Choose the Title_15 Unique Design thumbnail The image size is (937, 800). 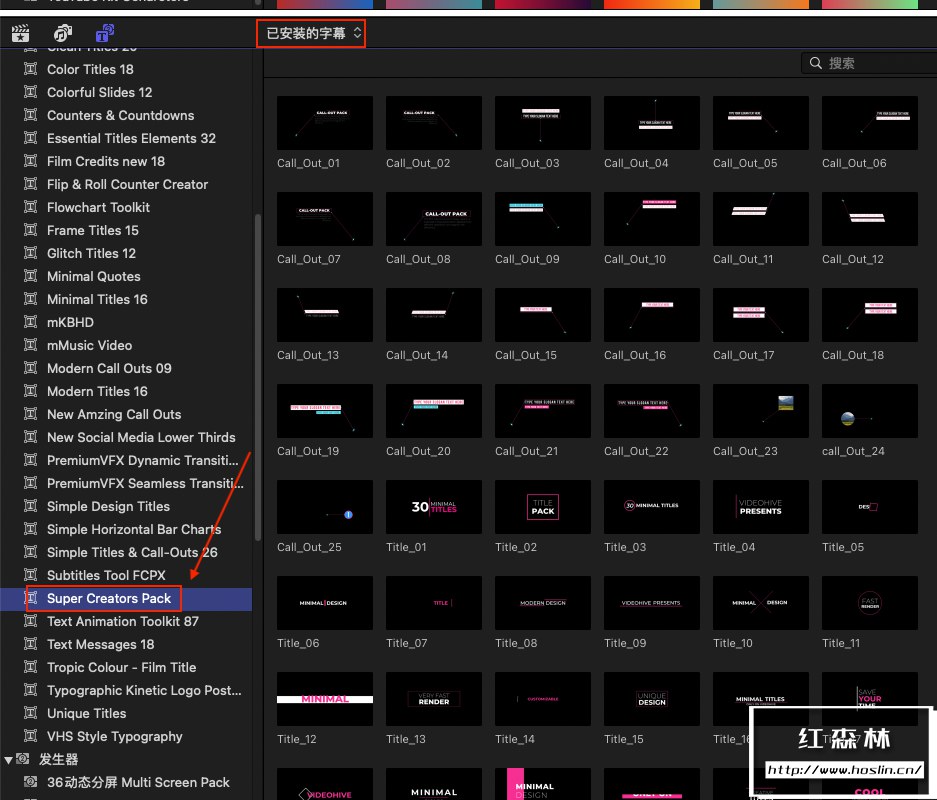pos(651,699)
